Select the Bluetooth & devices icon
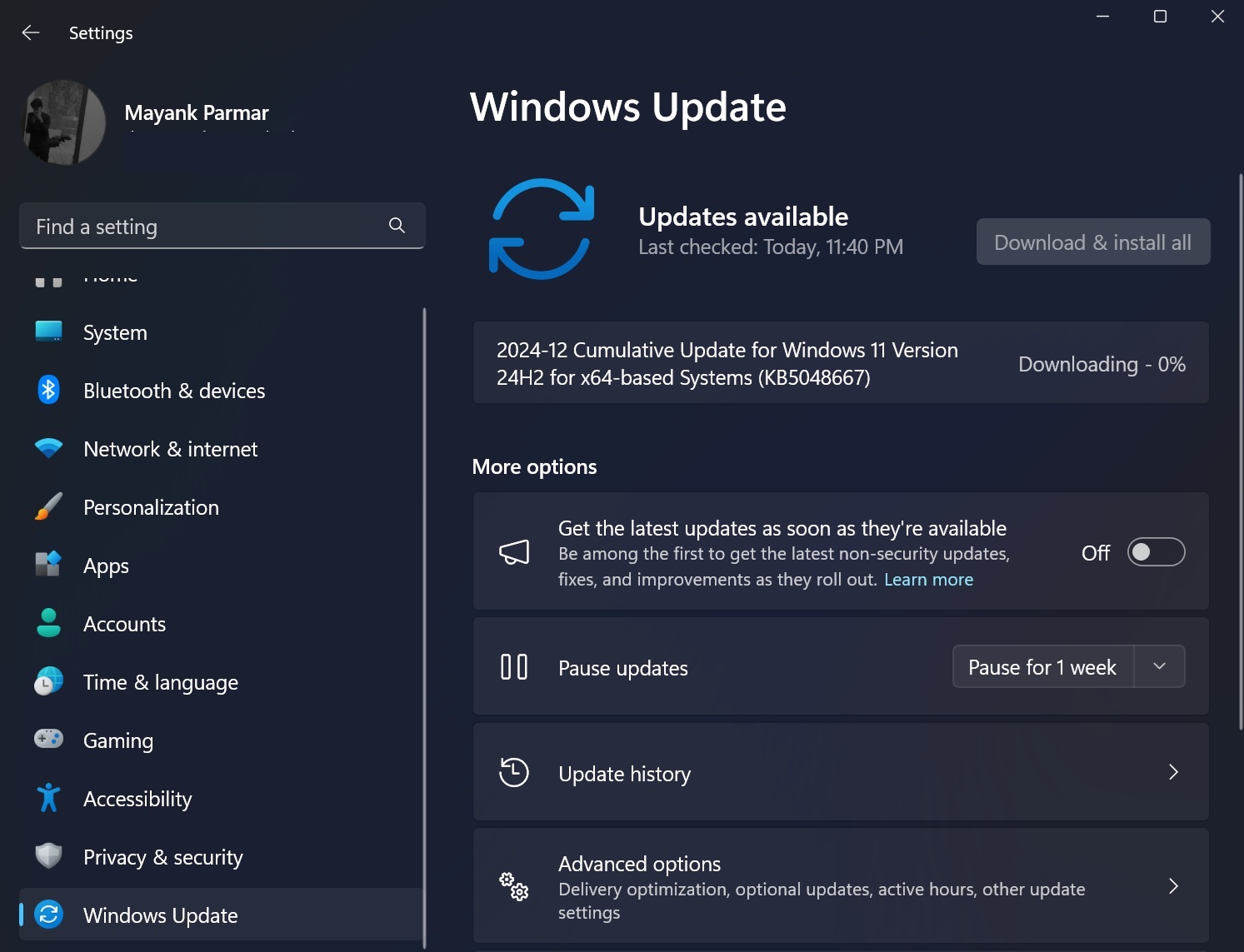 point(49,390)
